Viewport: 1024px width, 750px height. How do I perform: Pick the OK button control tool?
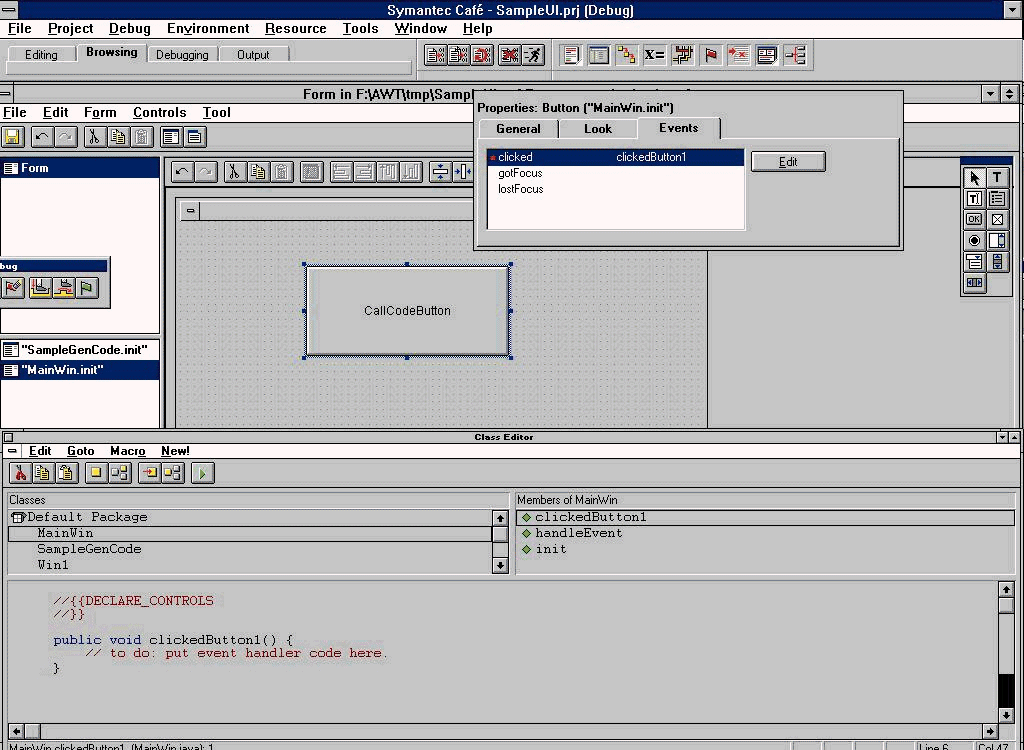974,220
